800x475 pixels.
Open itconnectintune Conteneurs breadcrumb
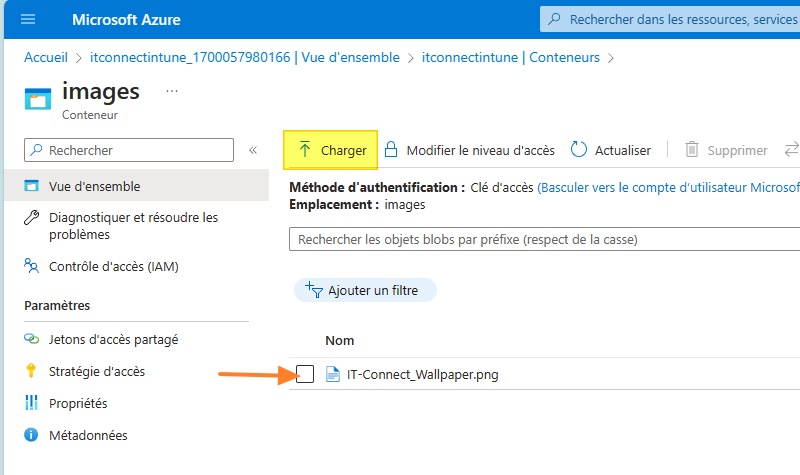(x=511, y=57)
